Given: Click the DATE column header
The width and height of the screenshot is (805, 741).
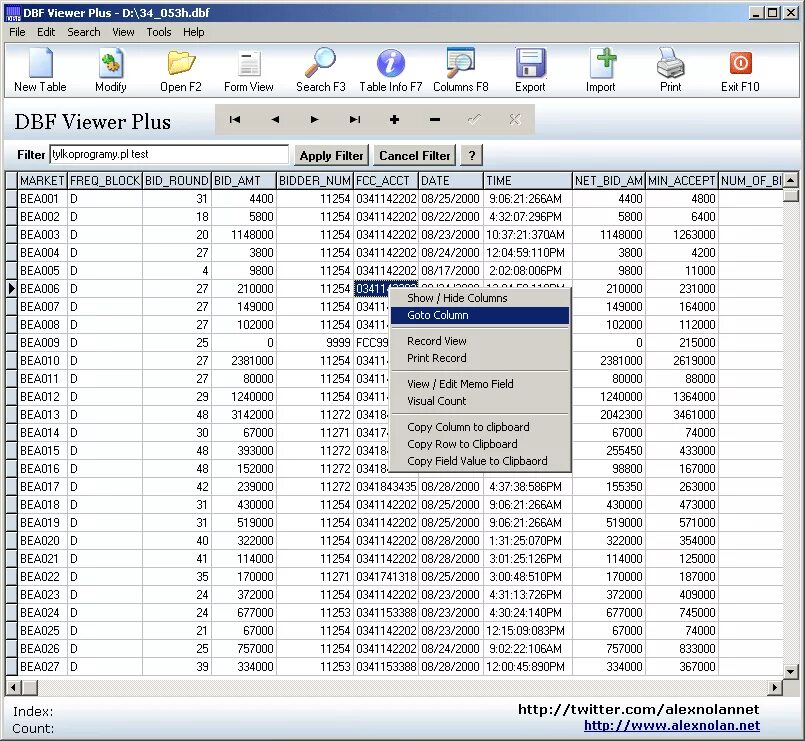Looking at the screenshot, I should [x=451, y=181].
